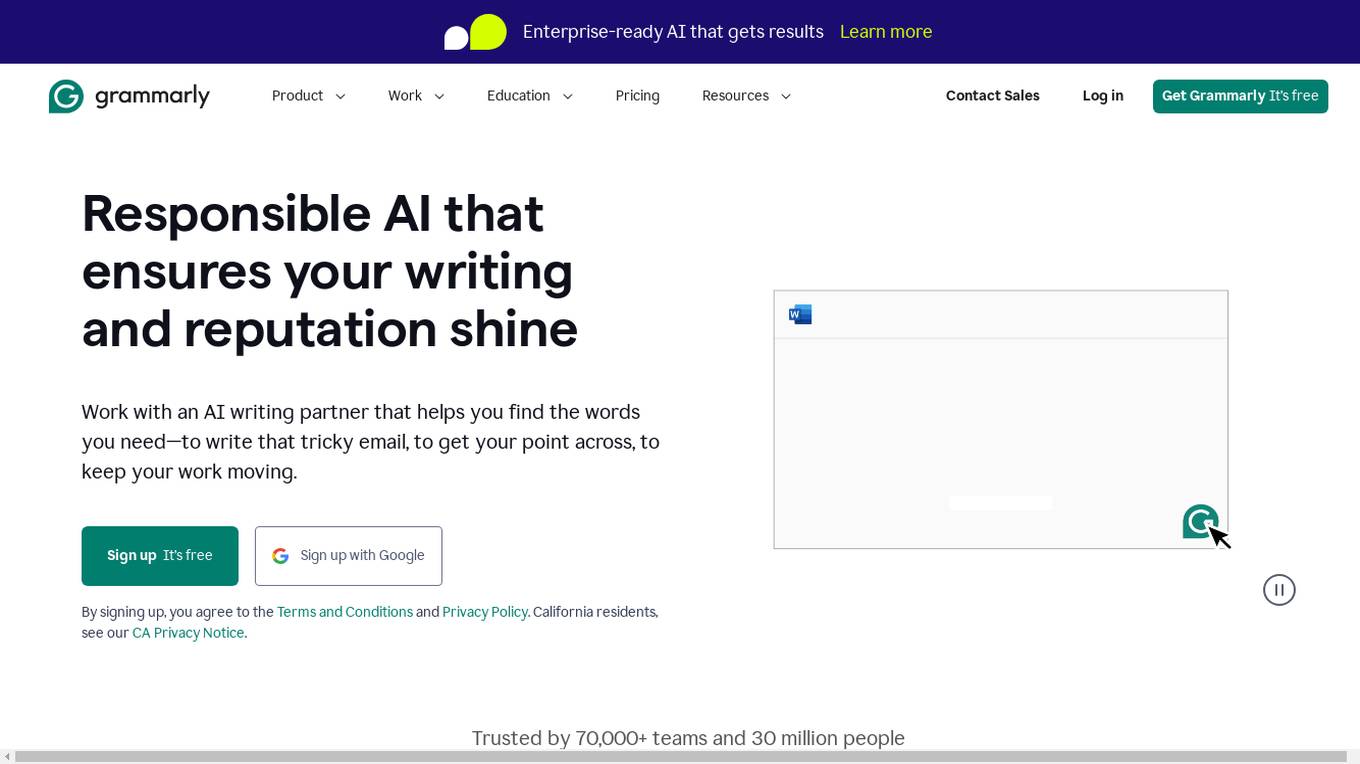Go to the Pricing page

[637, 96]
